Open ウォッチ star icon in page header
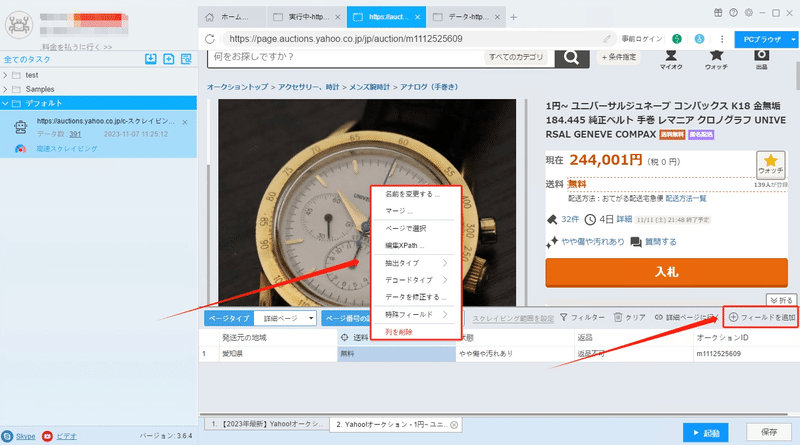The width and height of the screenshot is (800, 445). pyautogui.click(x=716, y=59)
